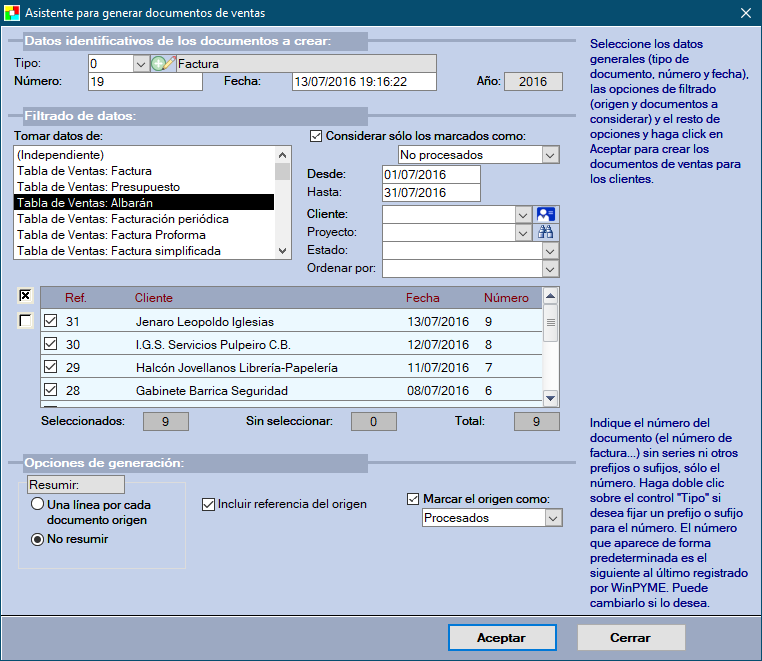Uncheck row 31 Jenaro Leopoldo Iglesias
Screen dimensions: 762x661
tap(51, 322)
